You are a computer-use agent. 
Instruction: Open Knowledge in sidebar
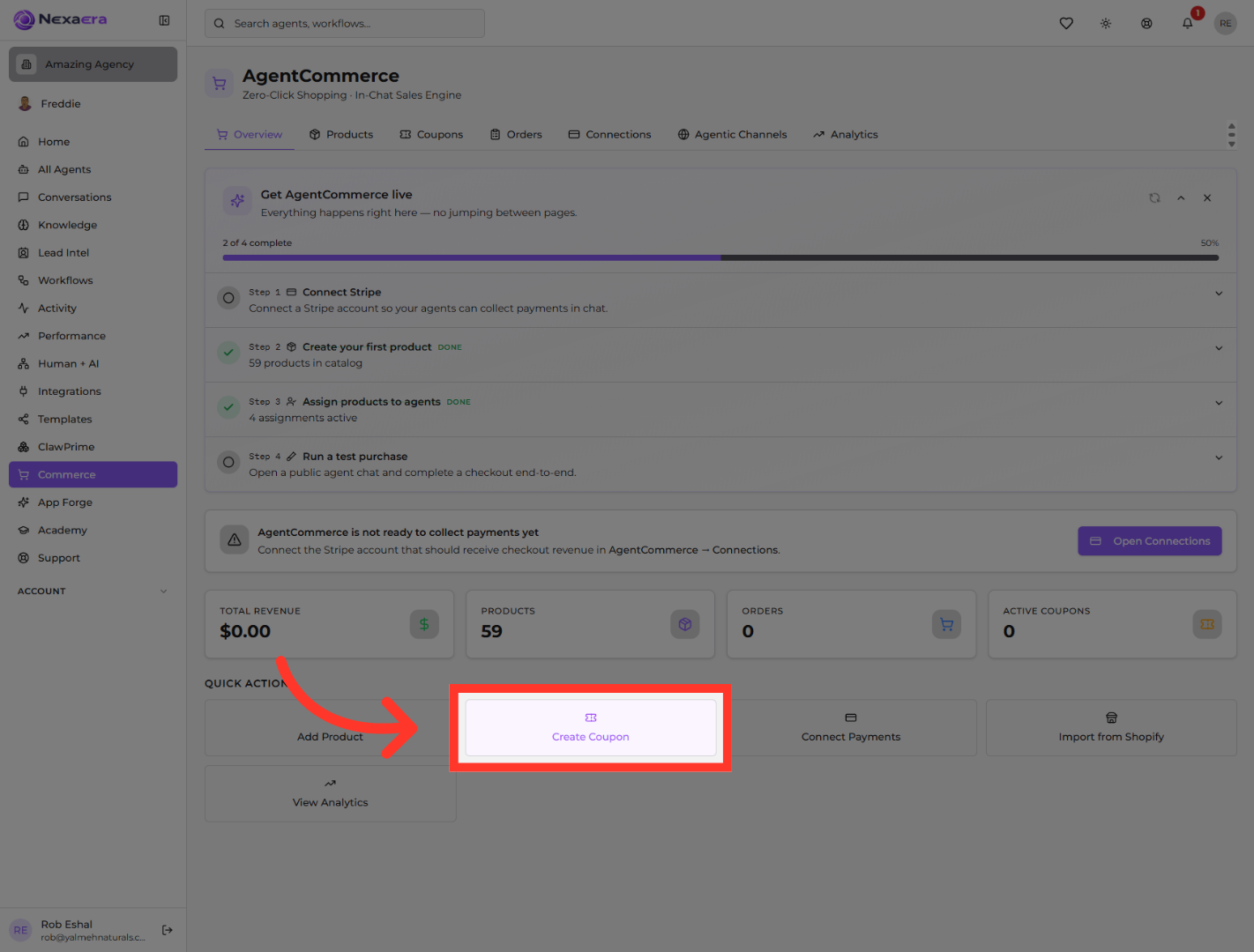point(93,225)
